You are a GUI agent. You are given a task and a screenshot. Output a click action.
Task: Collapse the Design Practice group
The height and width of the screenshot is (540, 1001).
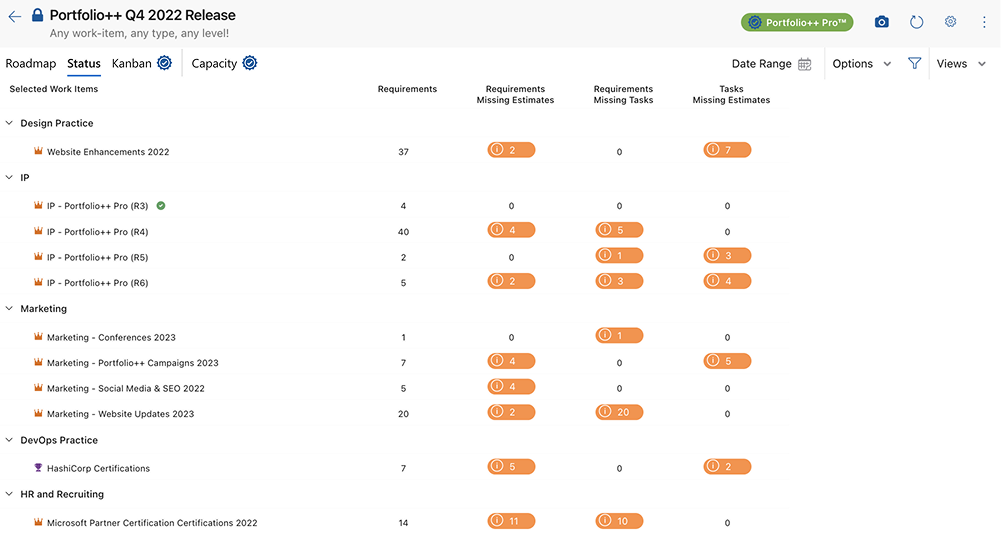tap(10, 123)
